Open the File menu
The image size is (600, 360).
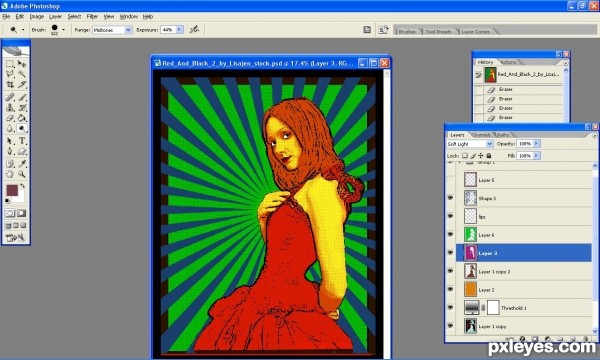[6, 16]
